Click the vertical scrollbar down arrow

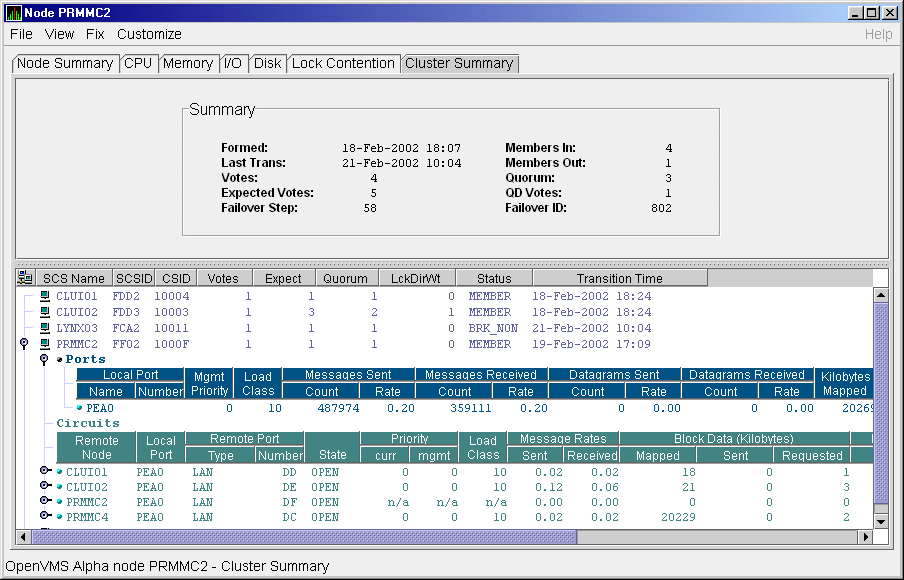coord(881,521)
